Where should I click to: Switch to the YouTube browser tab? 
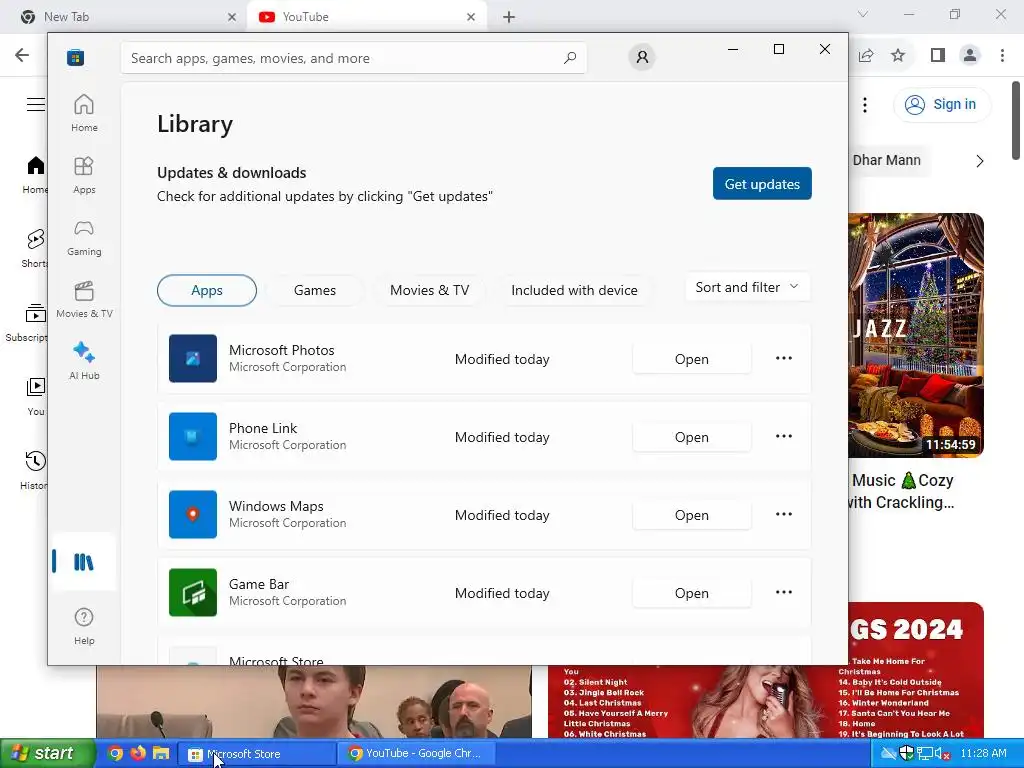(x=366, y=17)
